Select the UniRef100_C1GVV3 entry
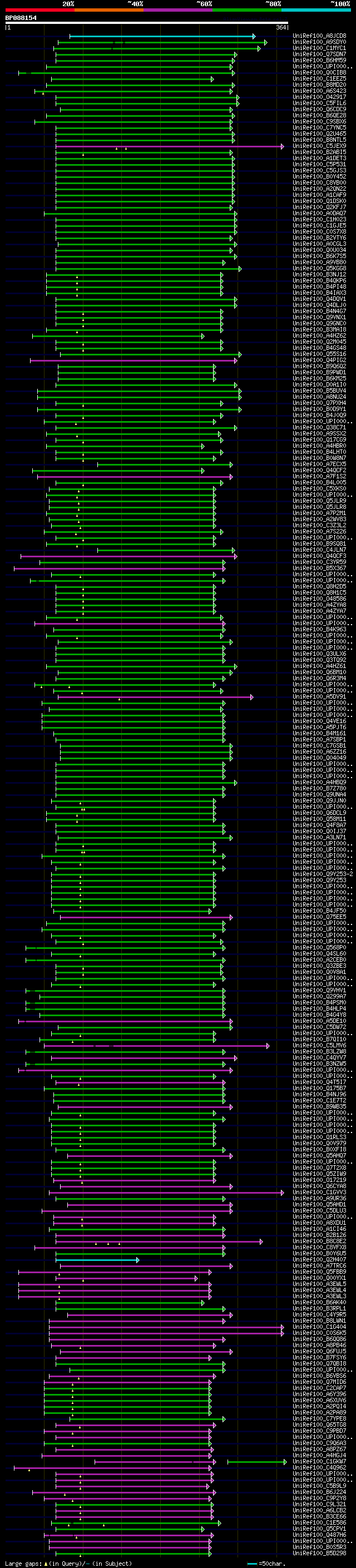Screen dimensions: 356x1568 click(x=319, y=1193)
